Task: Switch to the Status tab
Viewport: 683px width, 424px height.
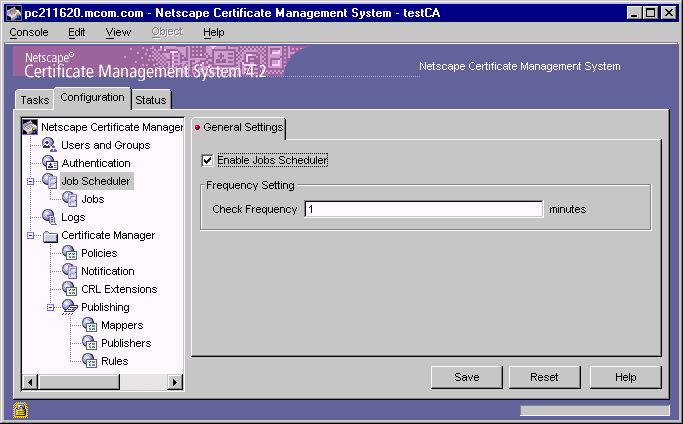Action: (x=151, y=100)
